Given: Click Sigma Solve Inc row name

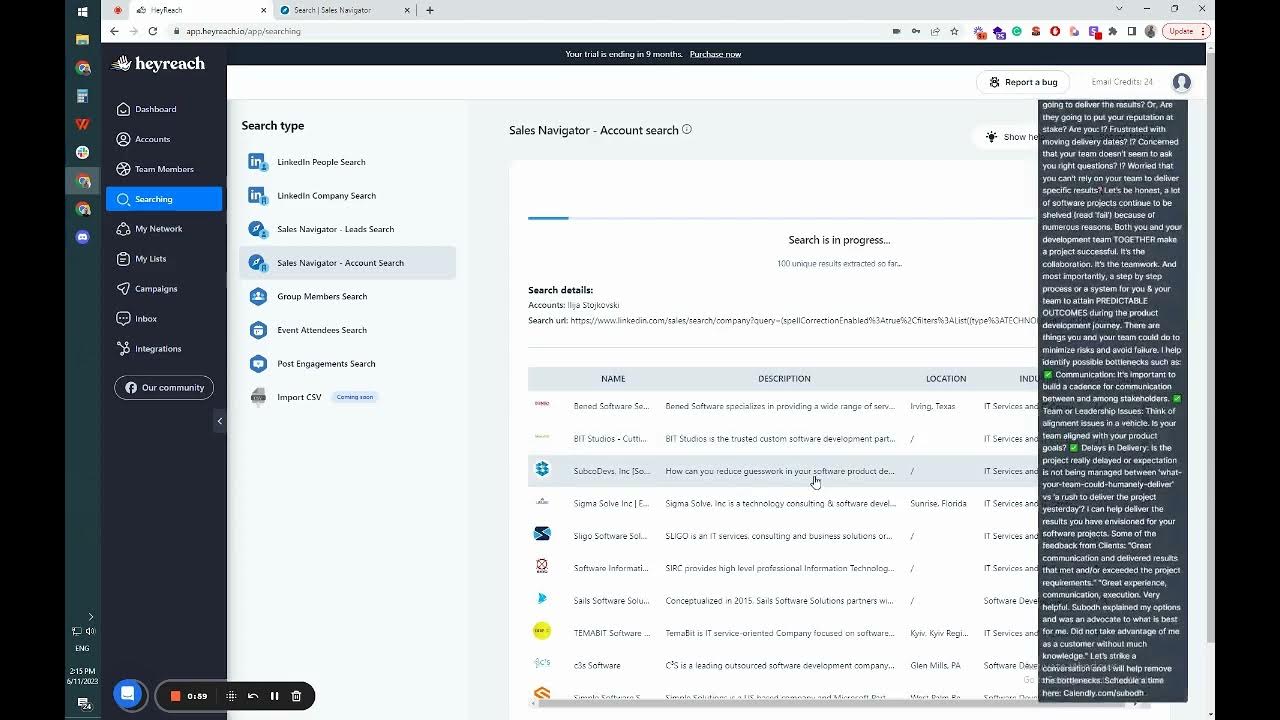Looking at the screenshot, I should pyautogui.click(x=611, y=504).
